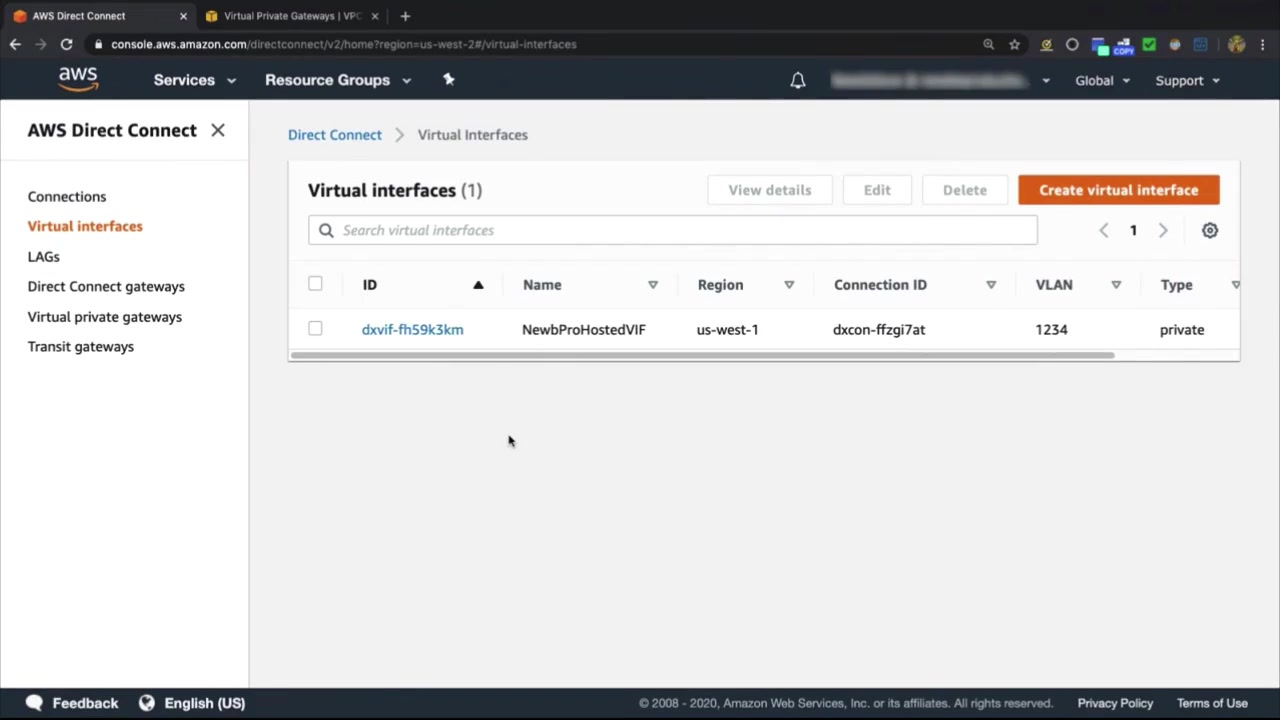1280x720 pixels.
Task: Open the Privacy Policy link
Action: click(x=1115, y=703)
